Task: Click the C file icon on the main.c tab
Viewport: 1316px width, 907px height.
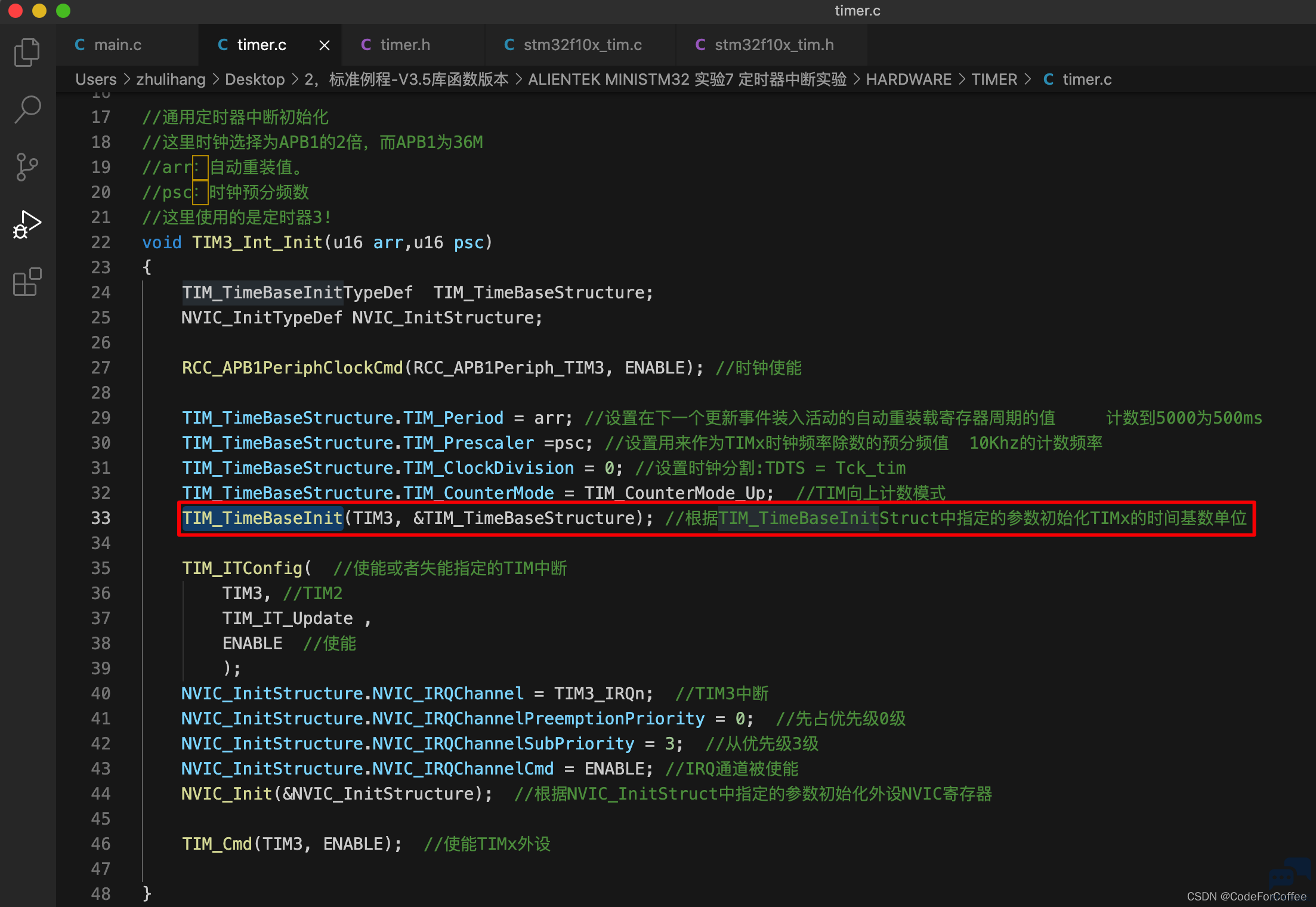Action: pos(79,45)
